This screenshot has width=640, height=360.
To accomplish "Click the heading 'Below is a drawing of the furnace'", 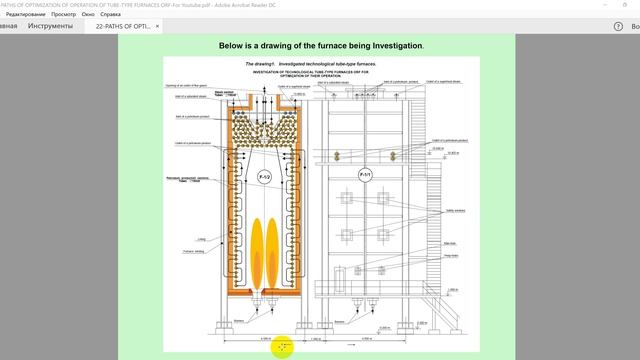I will point(321,46).
